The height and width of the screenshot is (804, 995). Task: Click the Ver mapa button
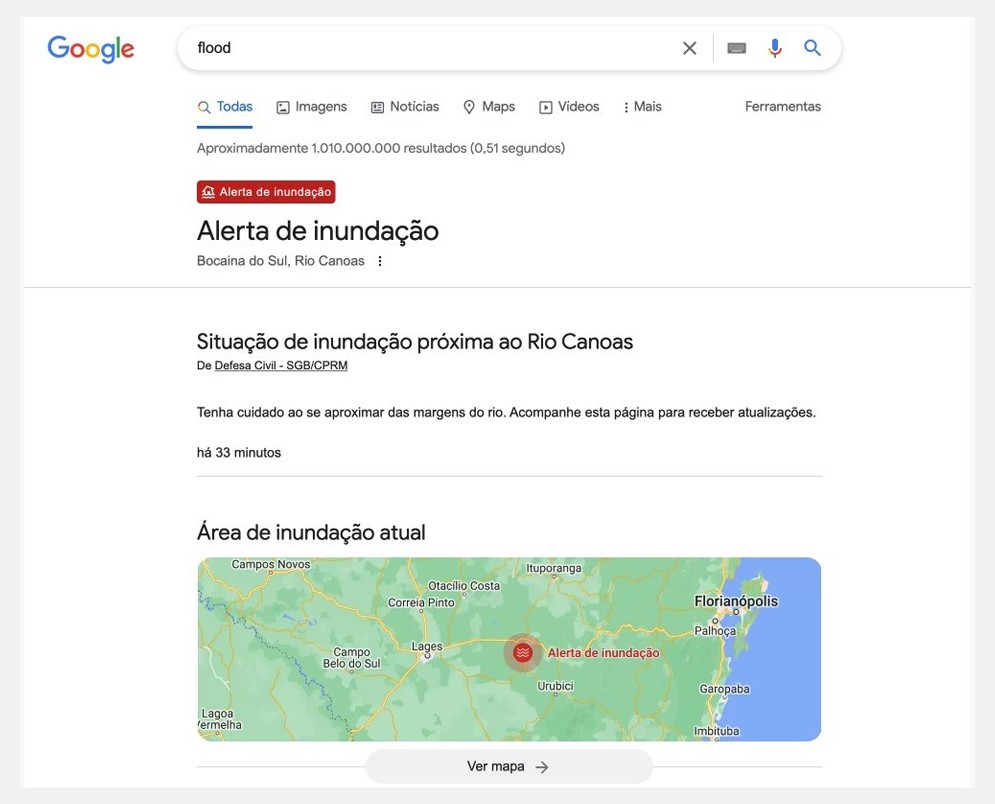point(509,766)
